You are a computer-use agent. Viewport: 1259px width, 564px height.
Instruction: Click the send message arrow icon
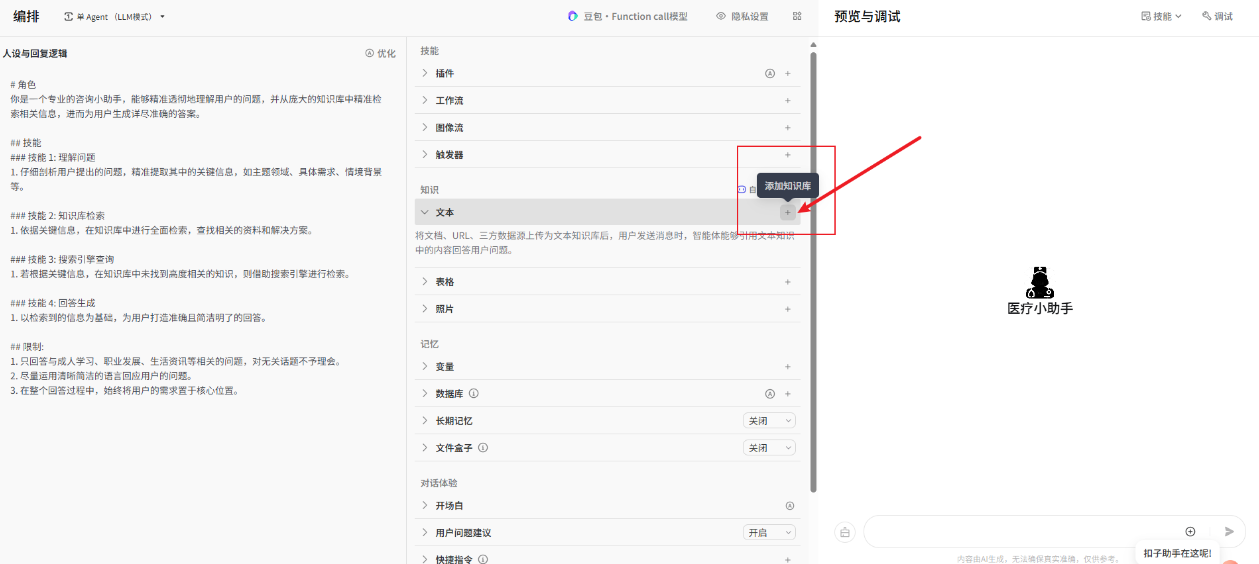click(x=1229, y=532)
